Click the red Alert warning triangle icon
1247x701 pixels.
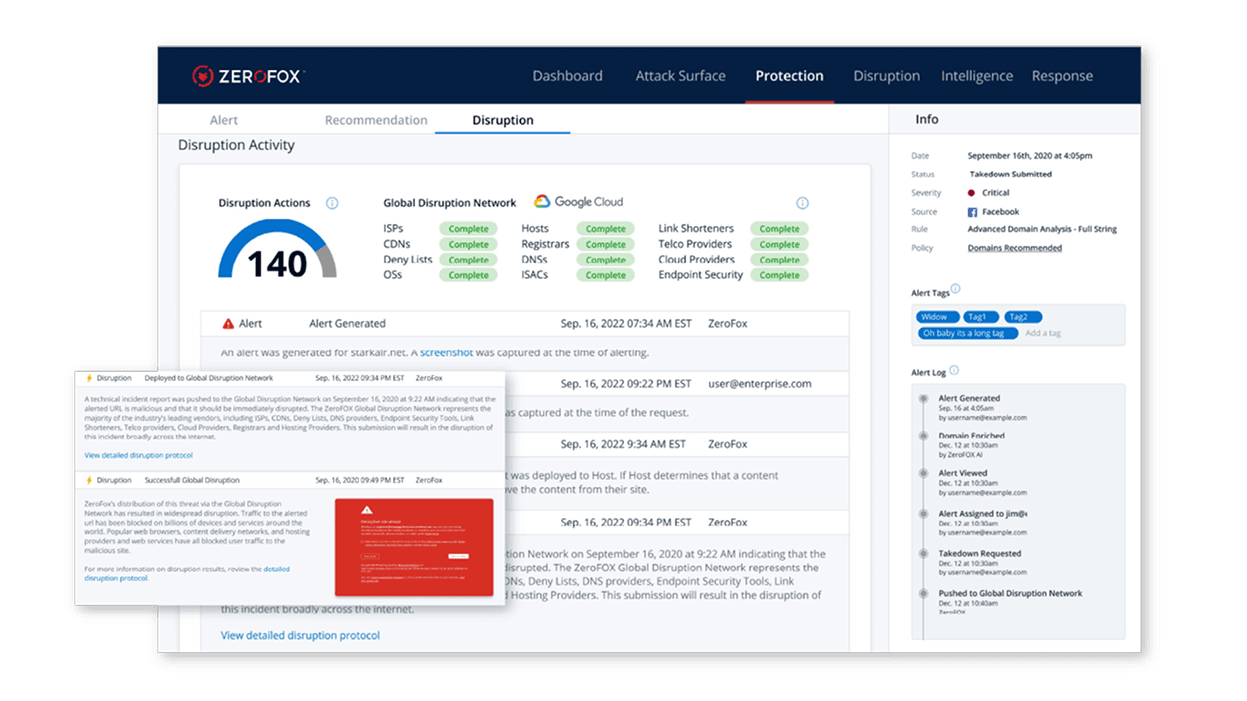(228, 324)
